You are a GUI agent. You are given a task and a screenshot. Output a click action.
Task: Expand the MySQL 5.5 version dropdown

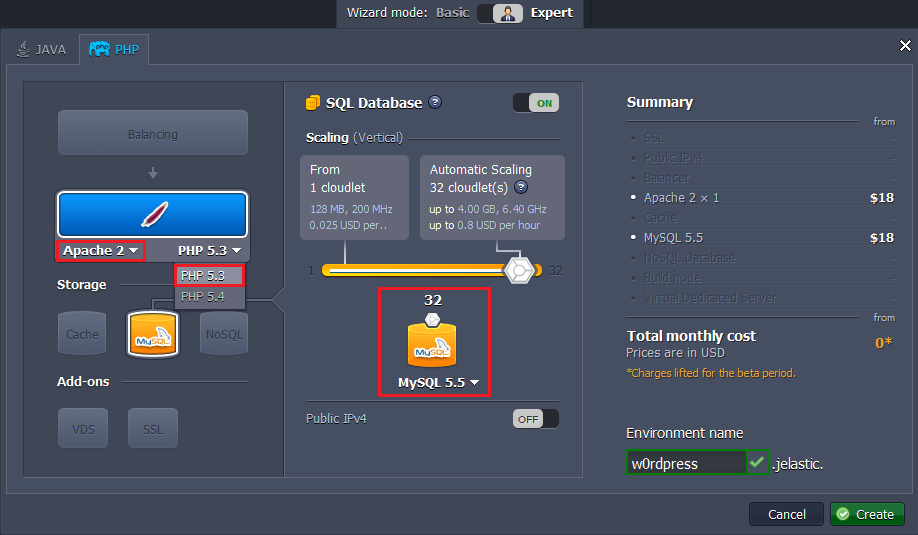(438, 383)
